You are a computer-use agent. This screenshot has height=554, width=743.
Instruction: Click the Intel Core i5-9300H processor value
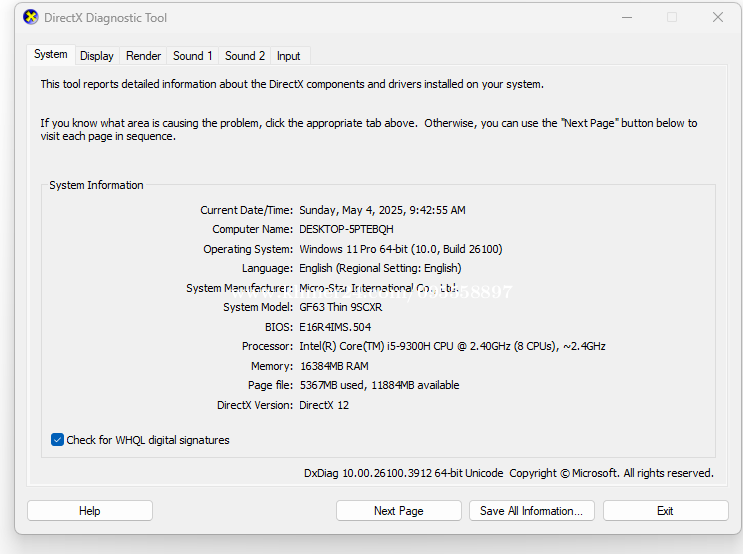[x=452, y=346]
